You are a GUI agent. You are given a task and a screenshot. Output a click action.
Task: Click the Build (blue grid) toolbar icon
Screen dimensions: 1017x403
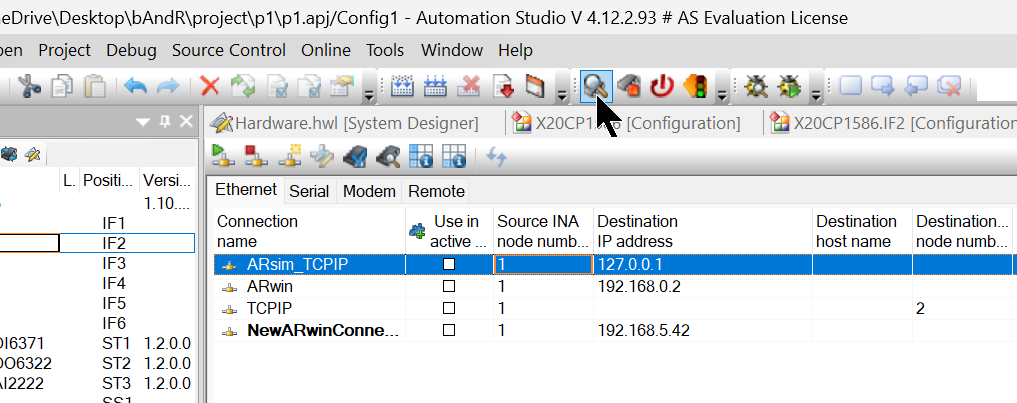403,86
